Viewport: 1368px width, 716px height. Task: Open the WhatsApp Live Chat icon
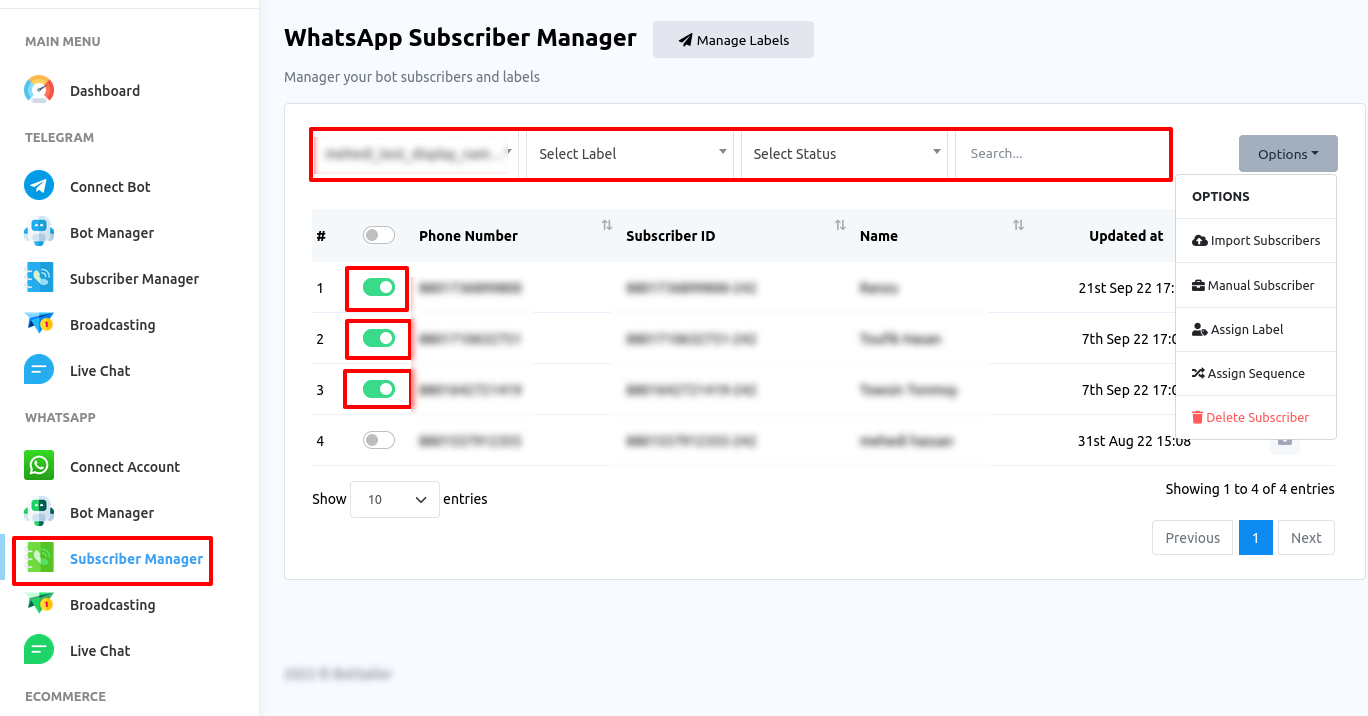click(39, 650)
